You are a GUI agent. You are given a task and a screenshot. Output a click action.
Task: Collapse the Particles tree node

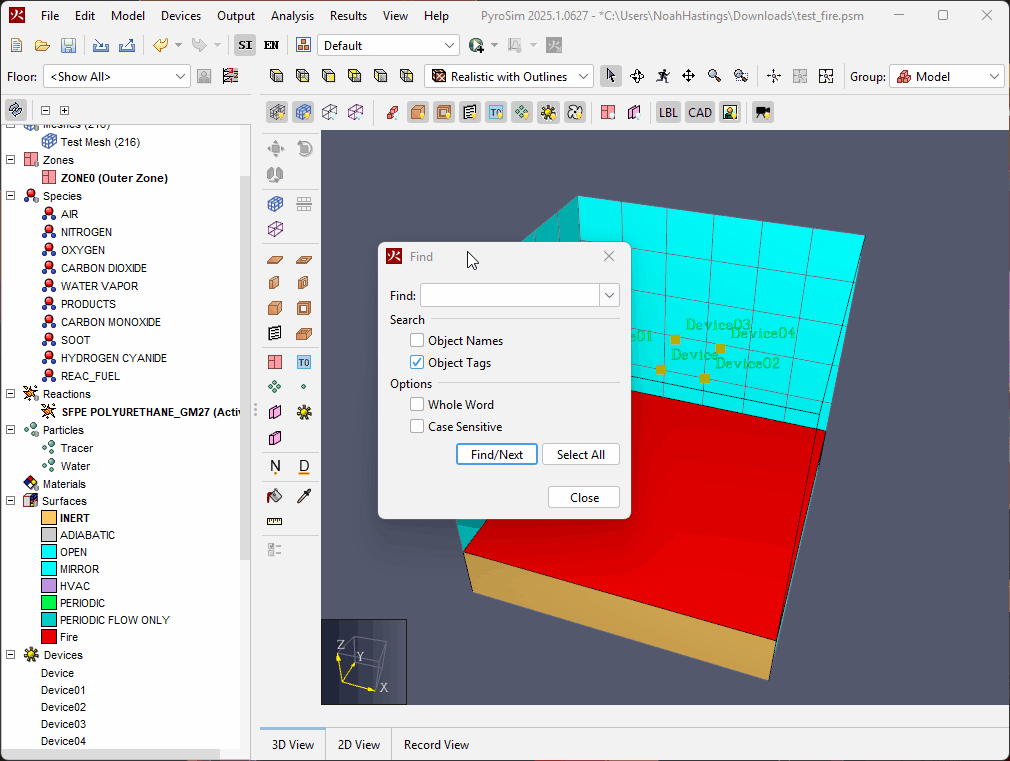[11, 429]
